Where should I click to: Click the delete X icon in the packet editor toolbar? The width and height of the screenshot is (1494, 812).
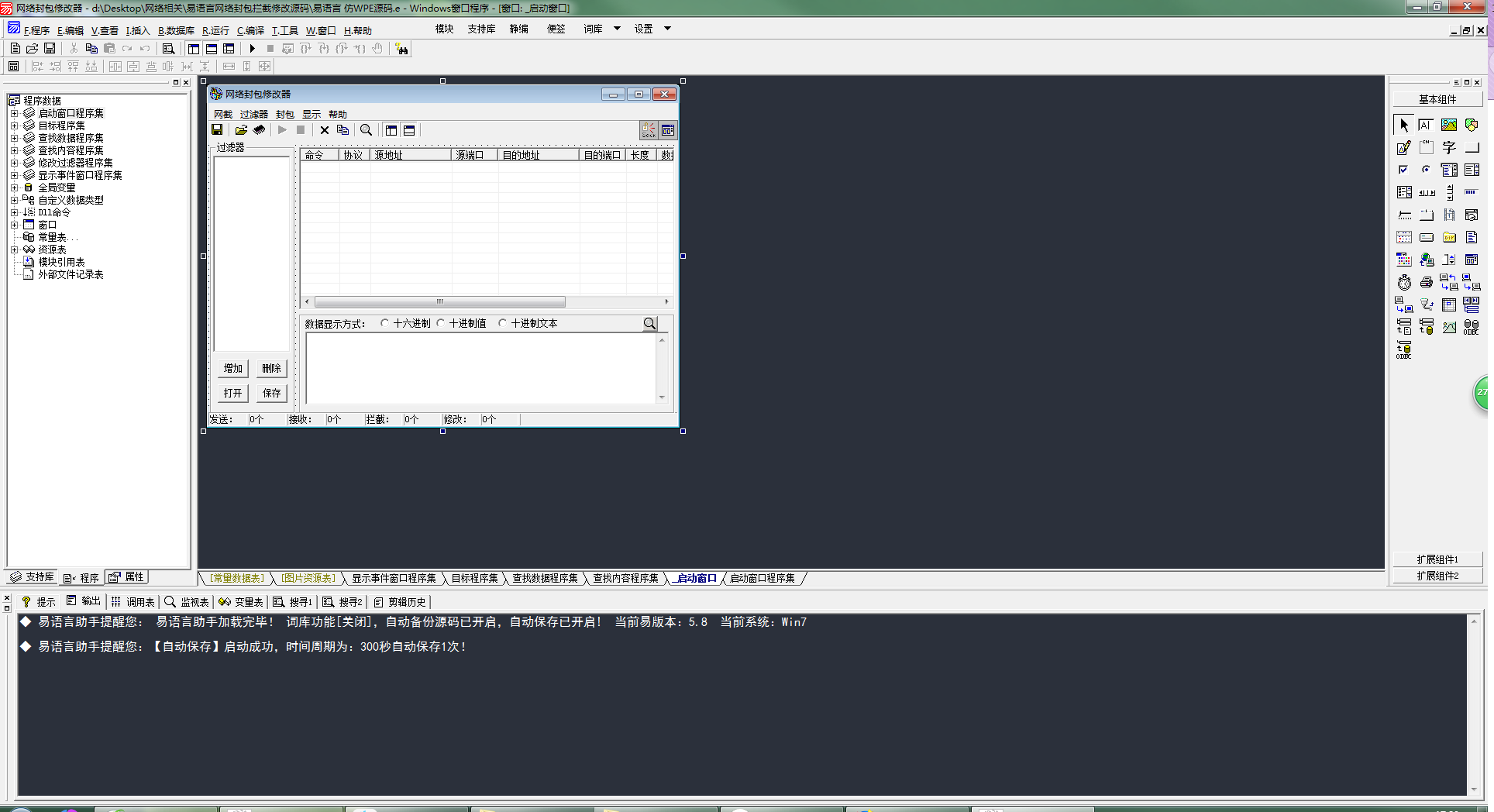coord(325,130)
